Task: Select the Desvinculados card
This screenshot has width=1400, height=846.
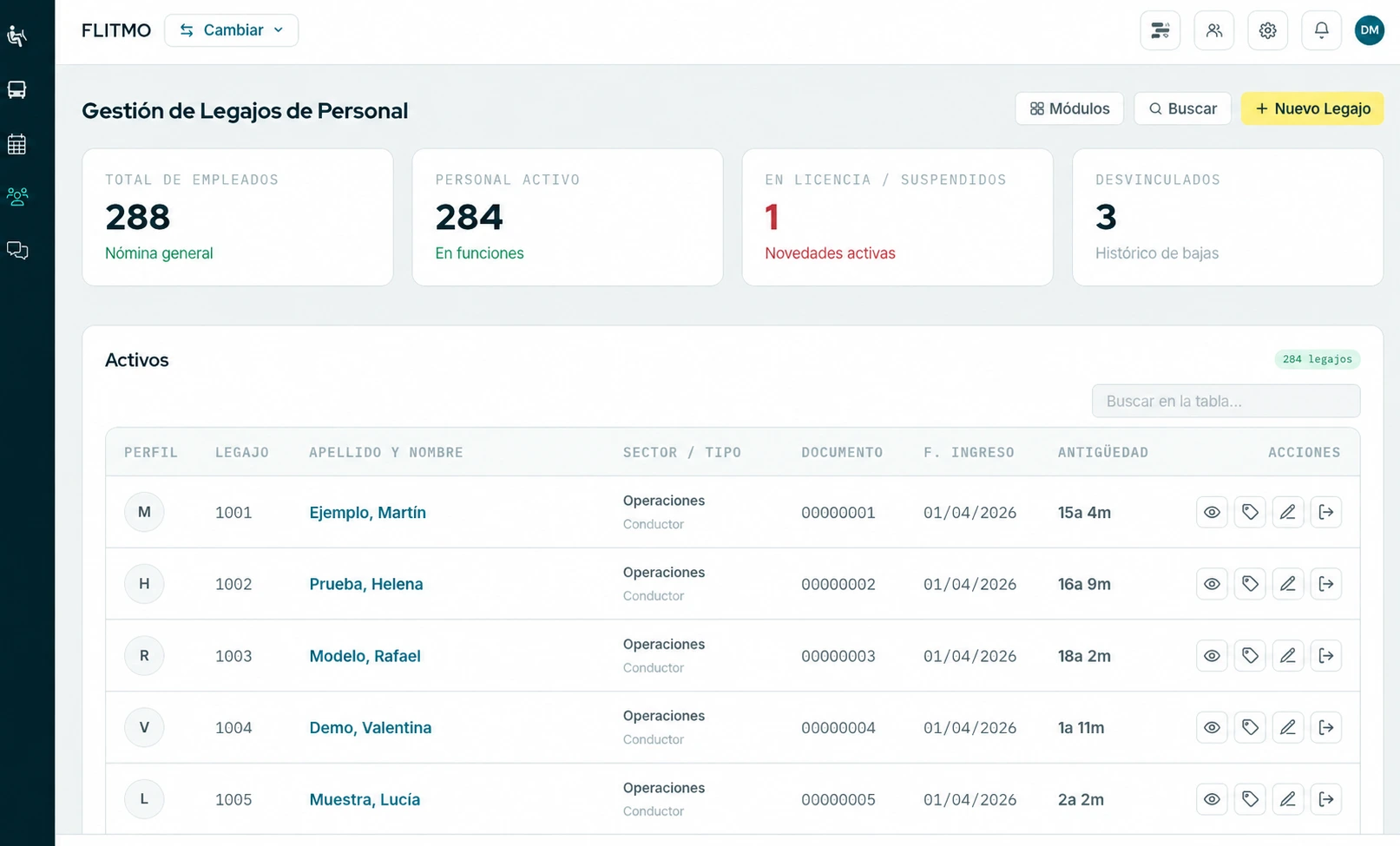Action: (x=1228, y=217)
